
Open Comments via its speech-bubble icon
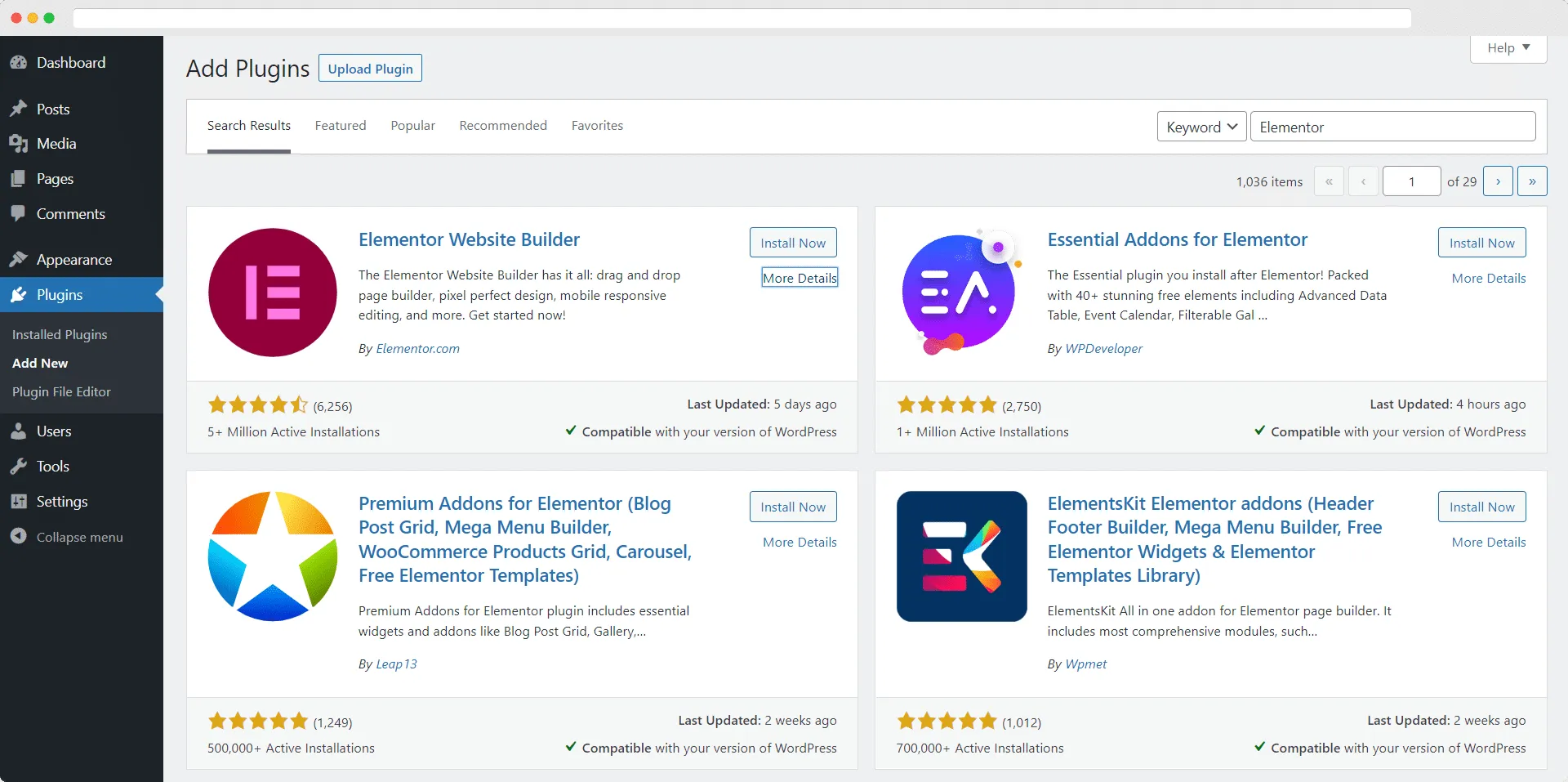tap(18, 213)
